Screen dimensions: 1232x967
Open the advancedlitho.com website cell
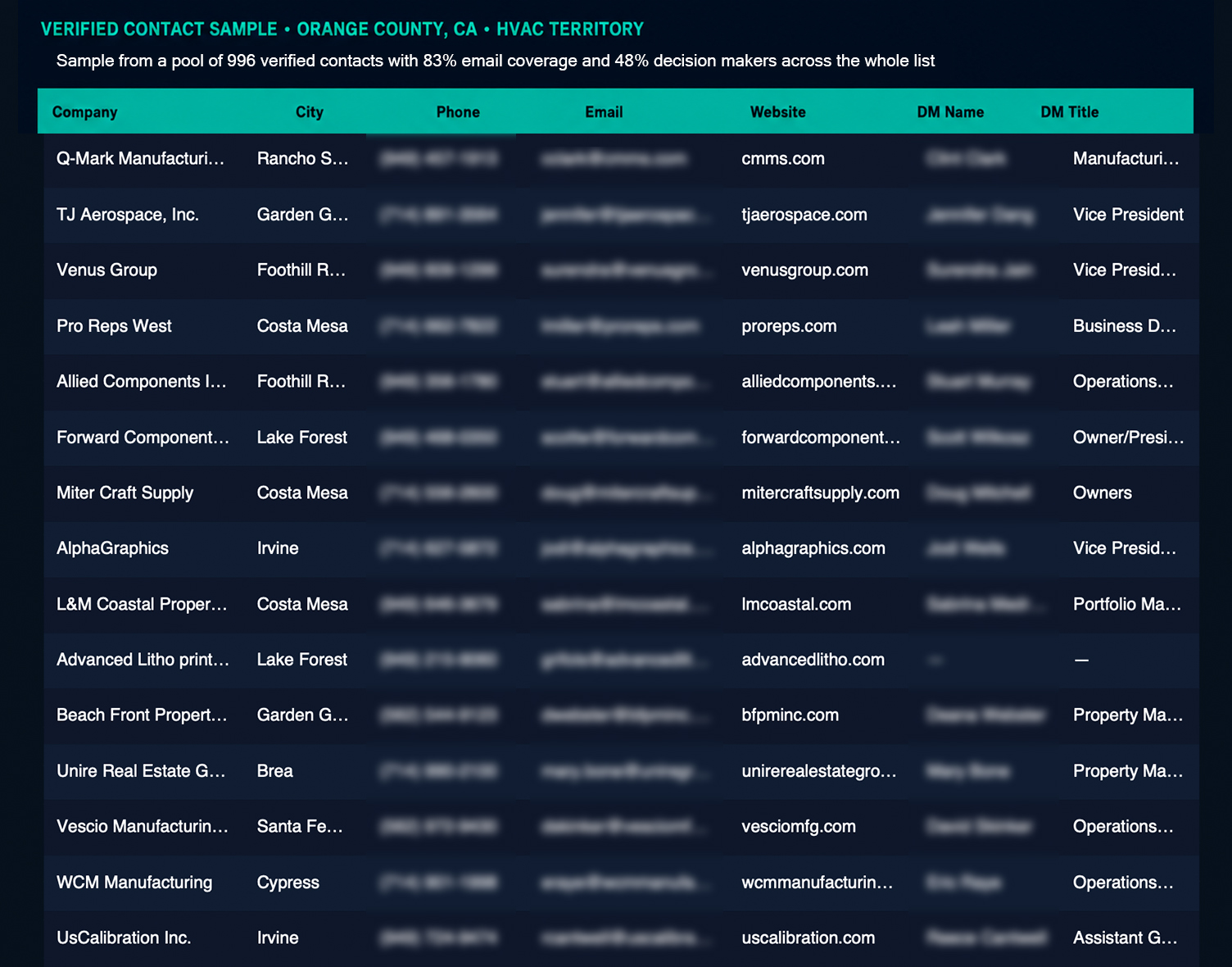coord(813,660)
